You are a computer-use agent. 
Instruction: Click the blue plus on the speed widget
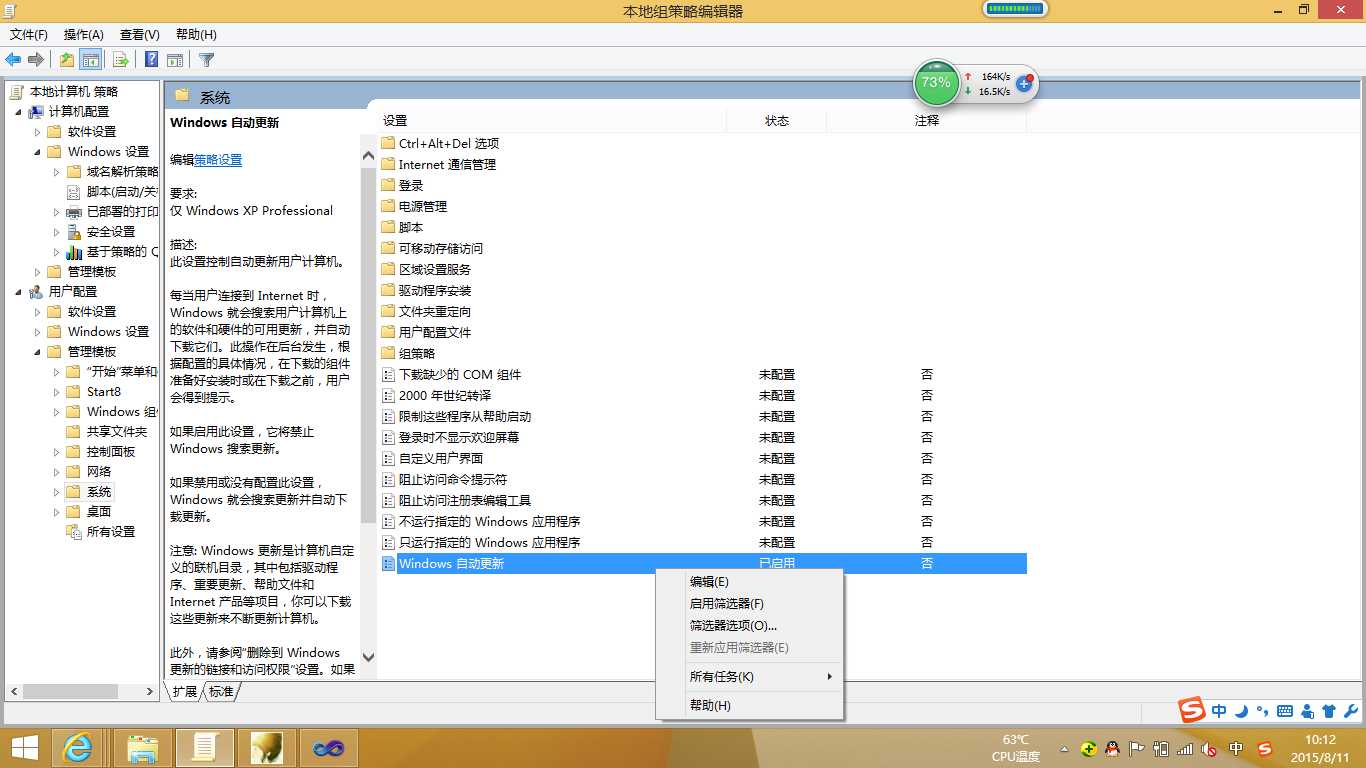(x=1024, y=83)
